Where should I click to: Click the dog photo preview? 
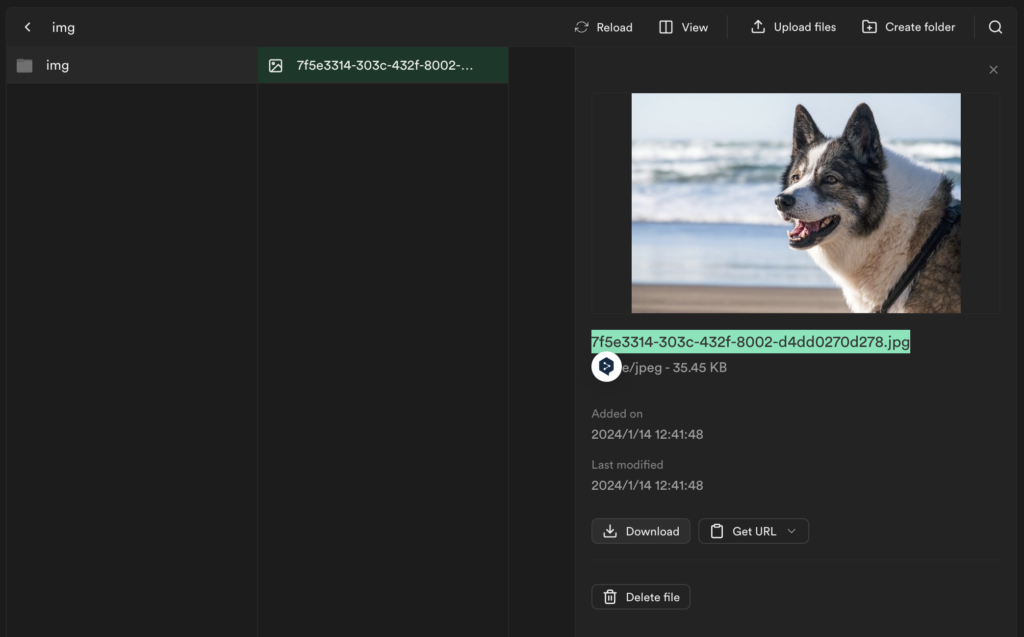[795, 203]
